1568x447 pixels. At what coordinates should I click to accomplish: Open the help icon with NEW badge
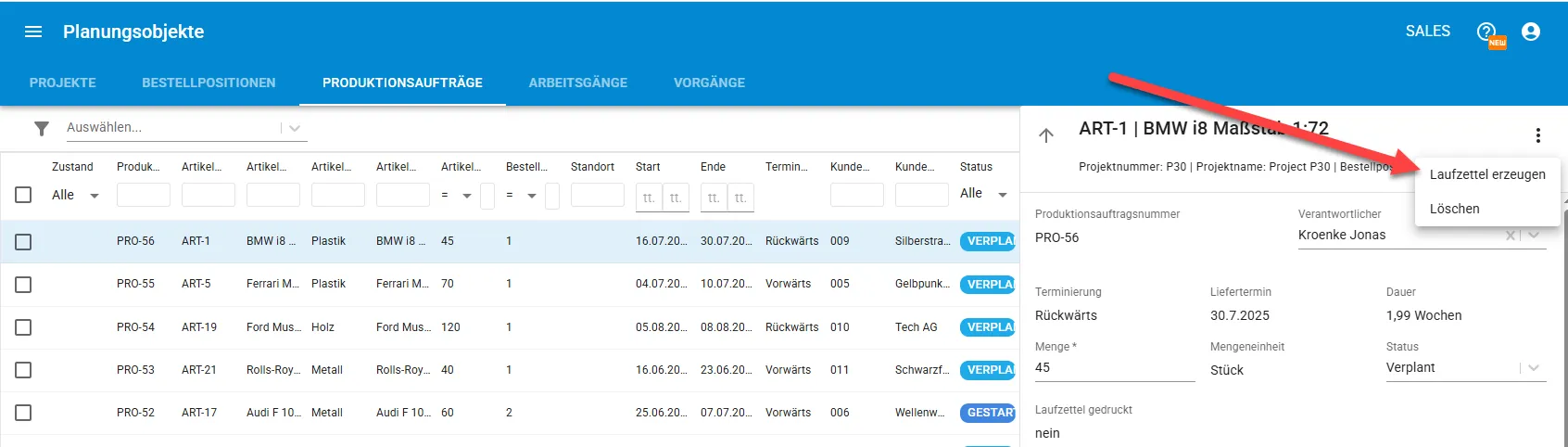[1488, 32]
